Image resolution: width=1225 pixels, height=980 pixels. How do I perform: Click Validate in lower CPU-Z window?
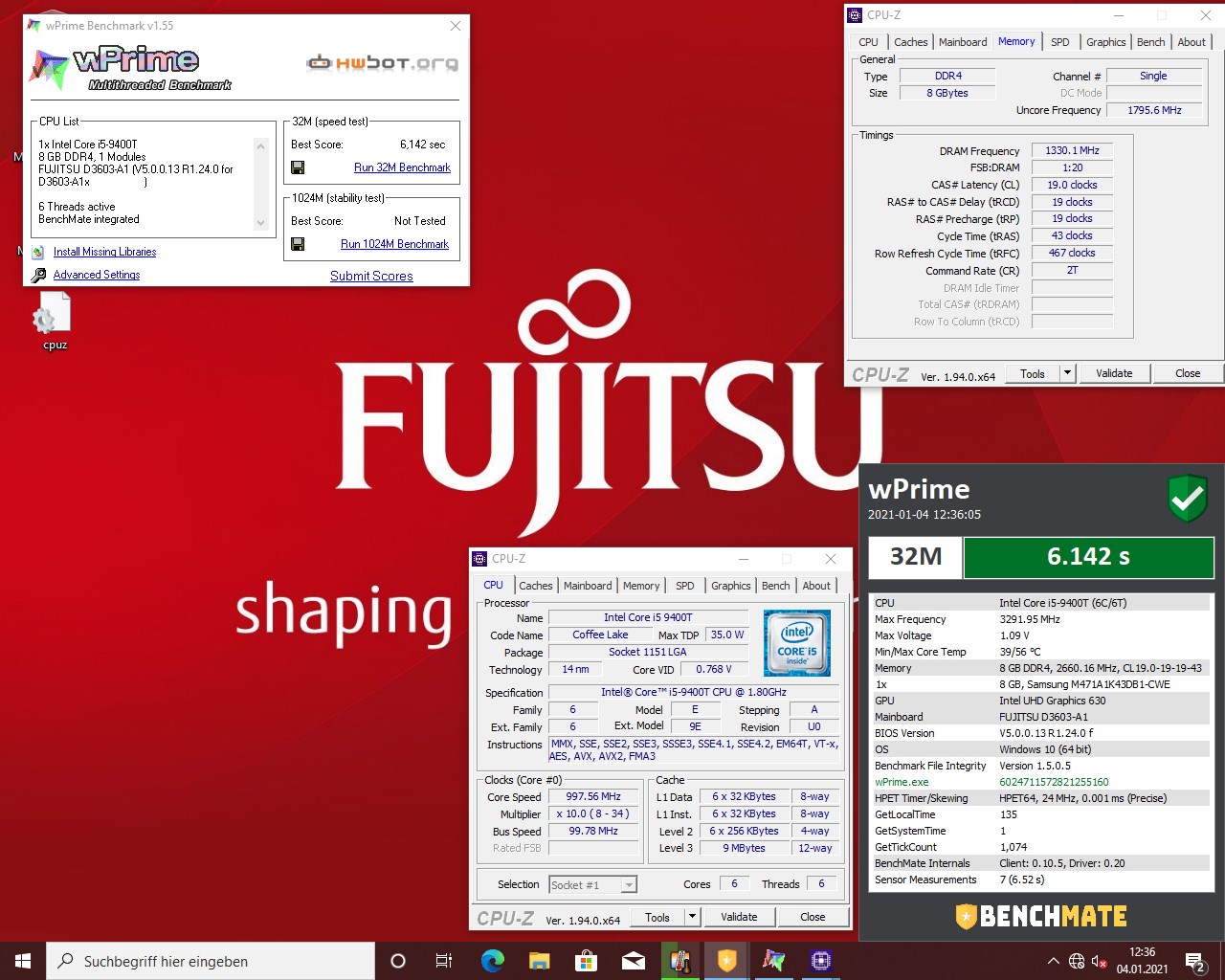[x=739, y=917]
